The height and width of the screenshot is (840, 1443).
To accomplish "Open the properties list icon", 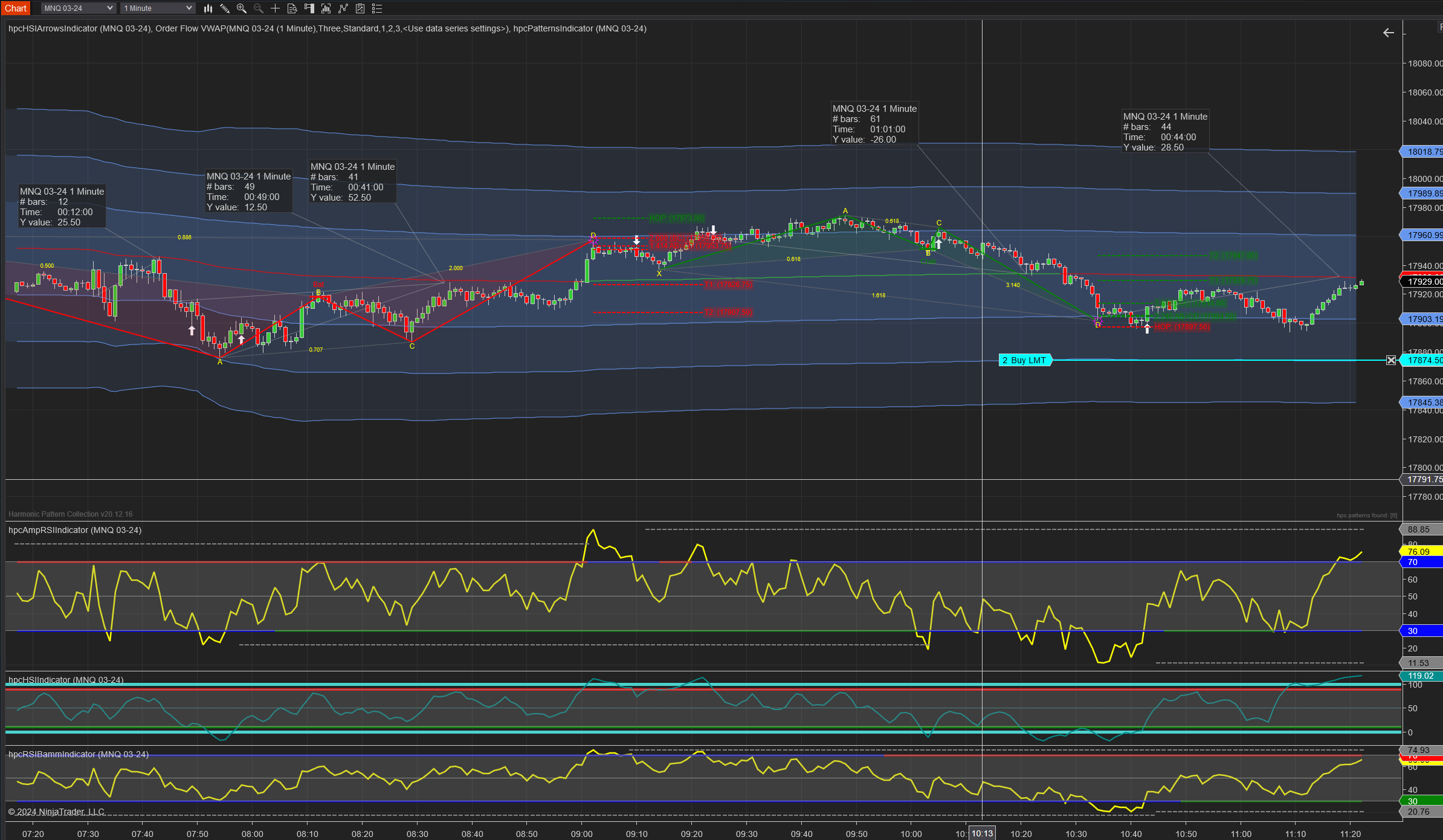I will click(x=377, y=8).
